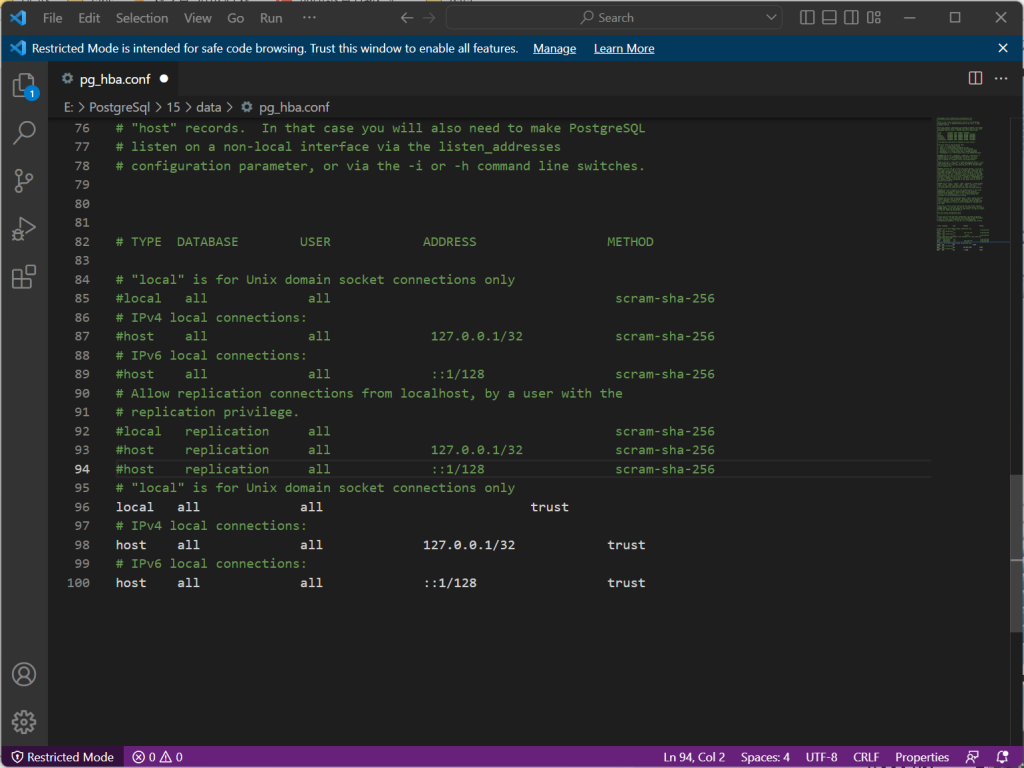Click '#host' at start of line 94
This screenshot has height=768, width=1024.
135,469
